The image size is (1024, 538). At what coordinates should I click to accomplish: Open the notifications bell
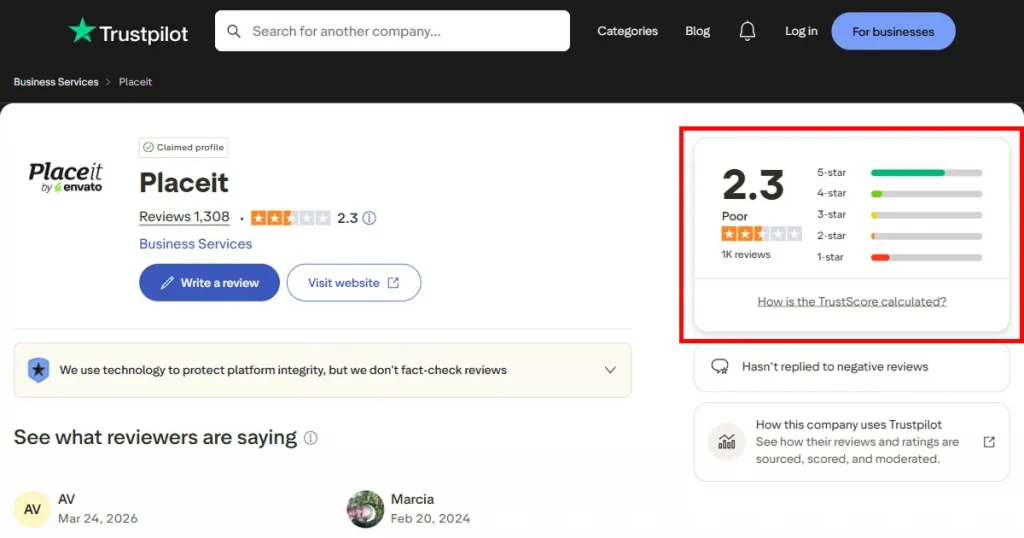pos(747,31)
